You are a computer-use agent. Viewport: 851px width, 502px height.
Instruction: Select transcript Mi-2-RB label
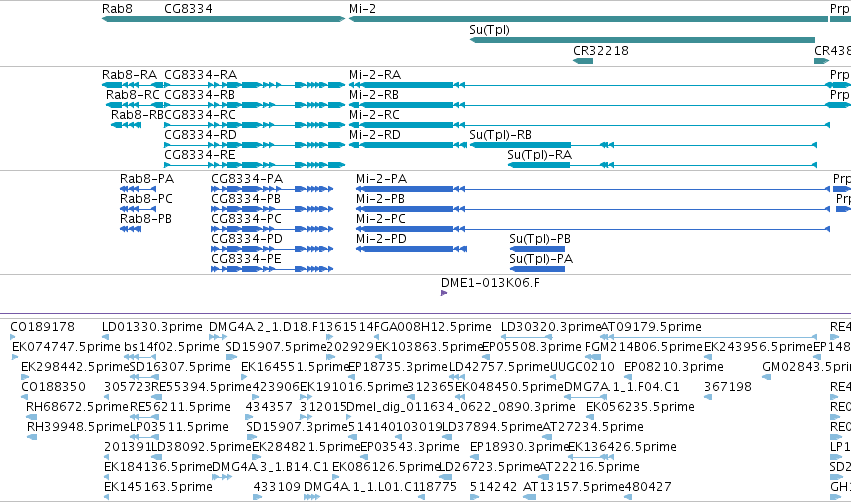(374, 94)
